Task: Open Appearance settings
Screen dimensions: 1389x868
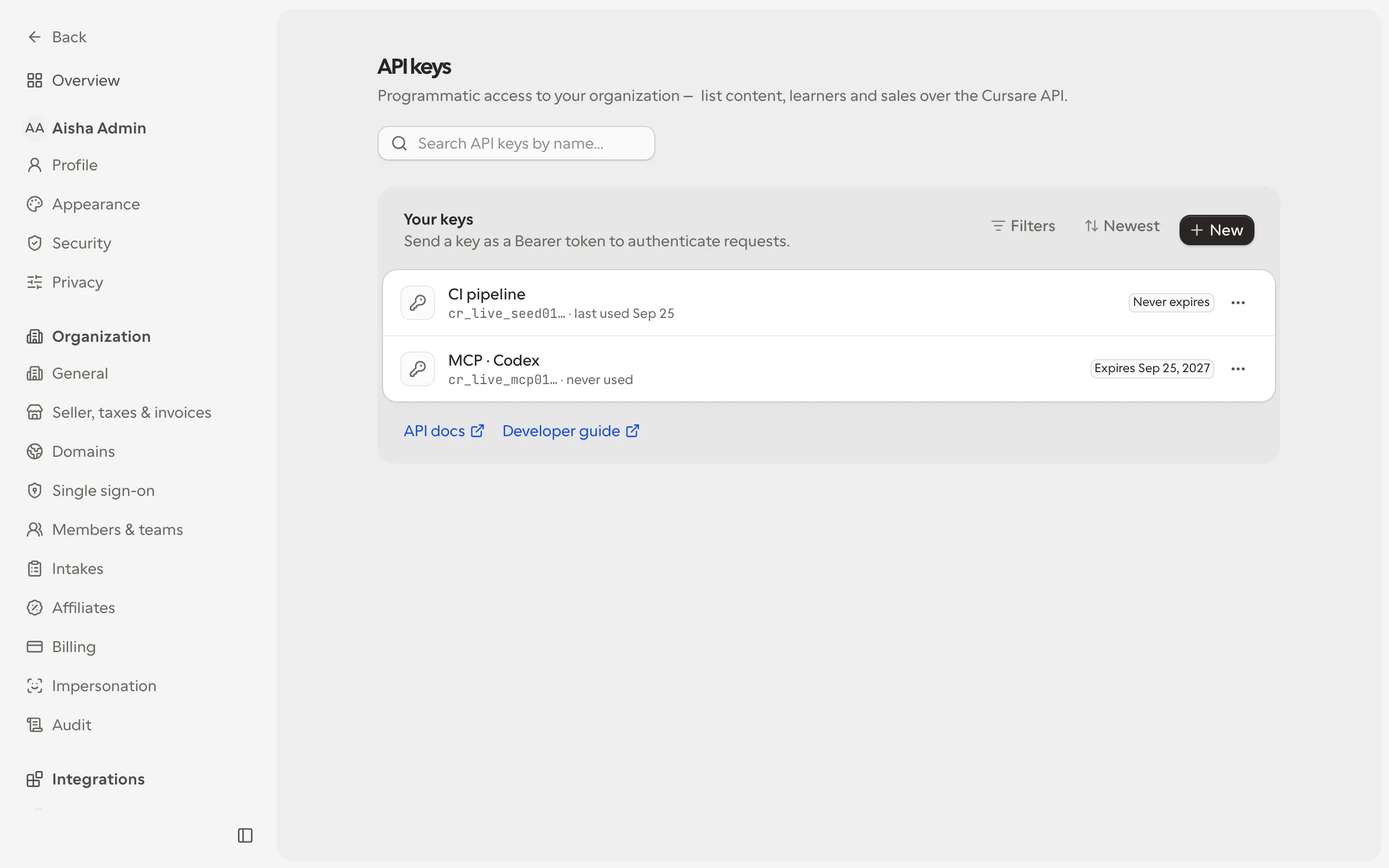Action: [x=83, y=205]
